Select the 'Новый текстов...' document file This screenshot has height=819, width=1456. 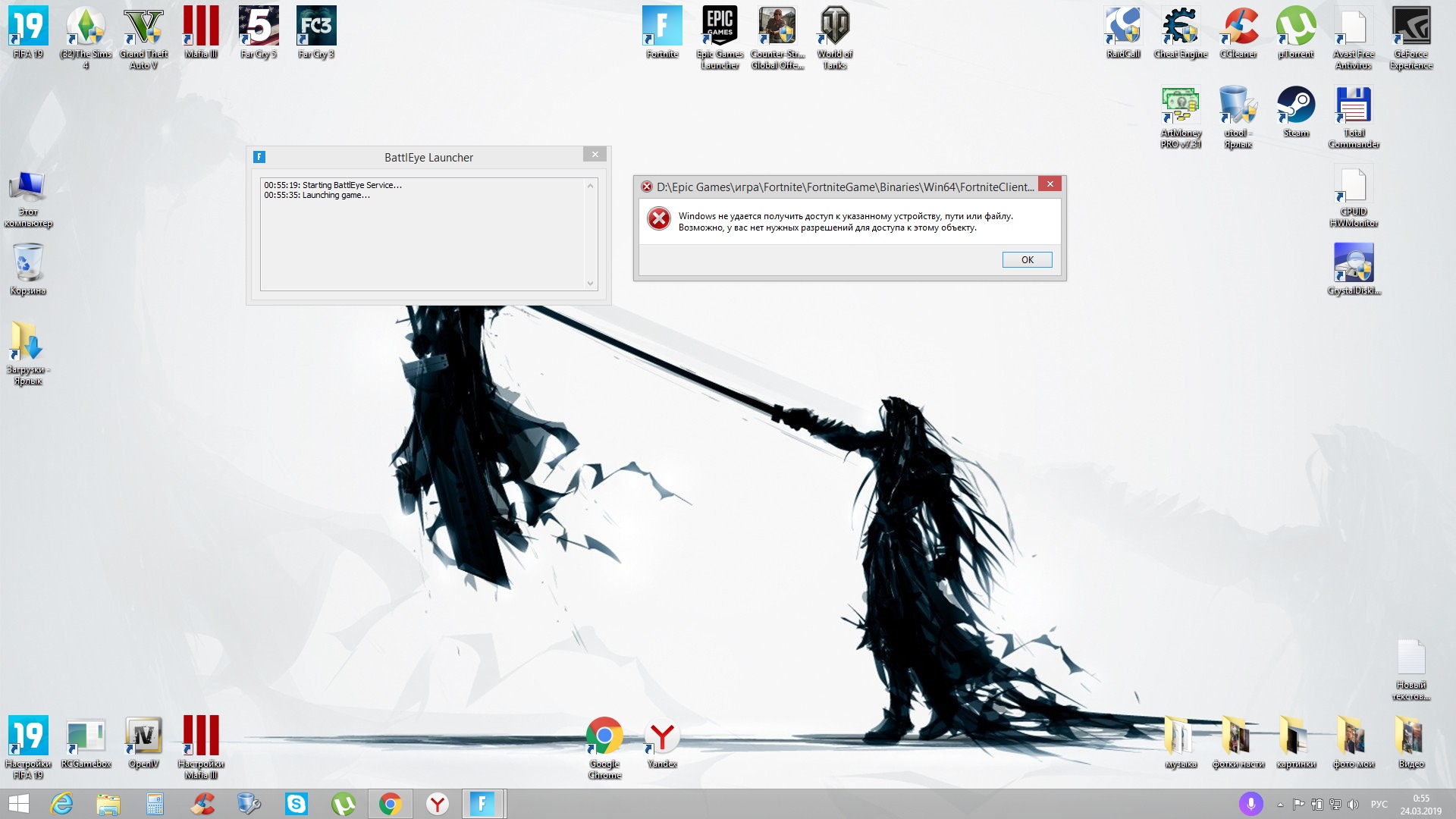point(1411,669)
